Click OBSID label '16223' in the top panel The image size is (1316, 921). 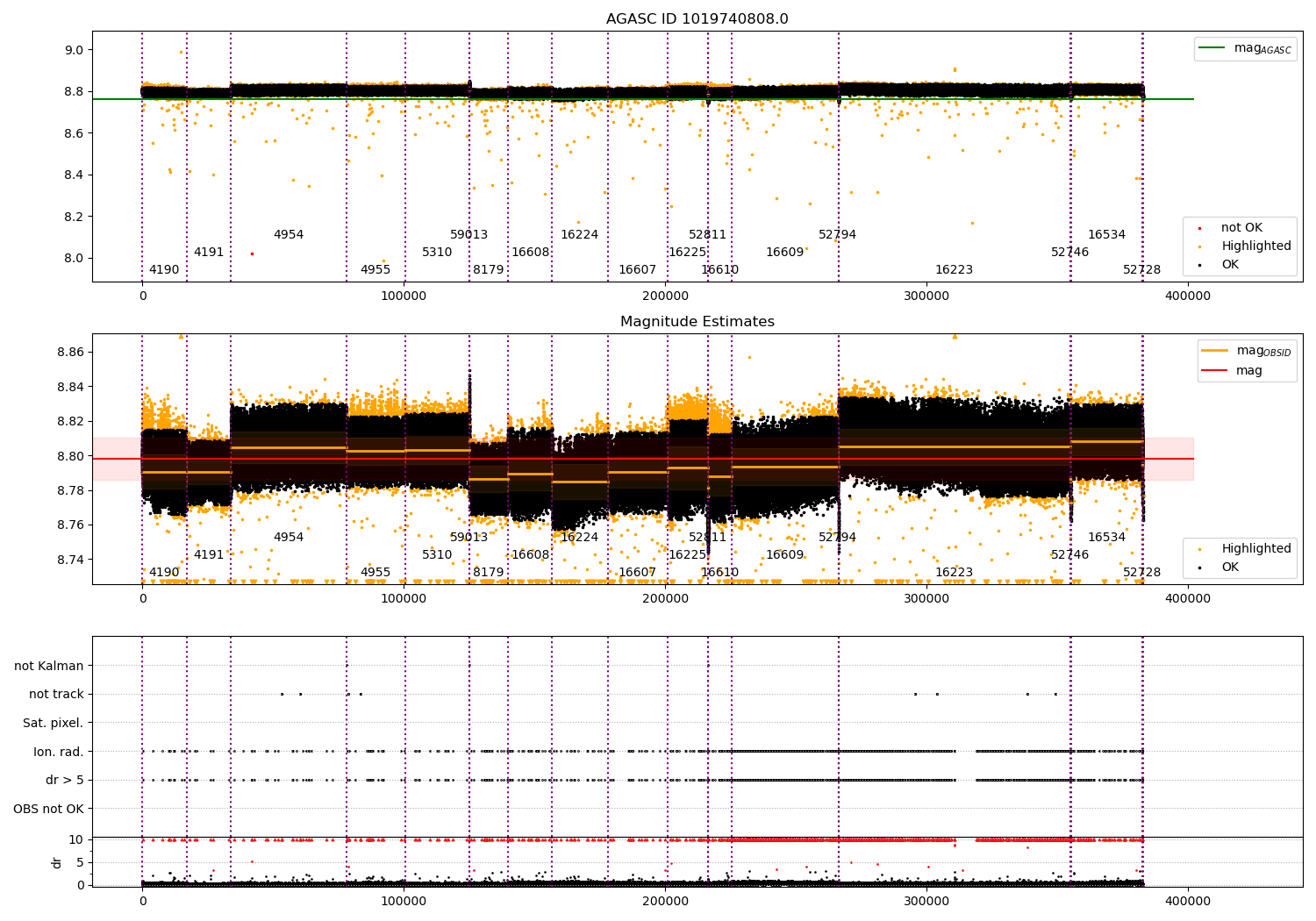pyautogui.click(x=955, y=269)
